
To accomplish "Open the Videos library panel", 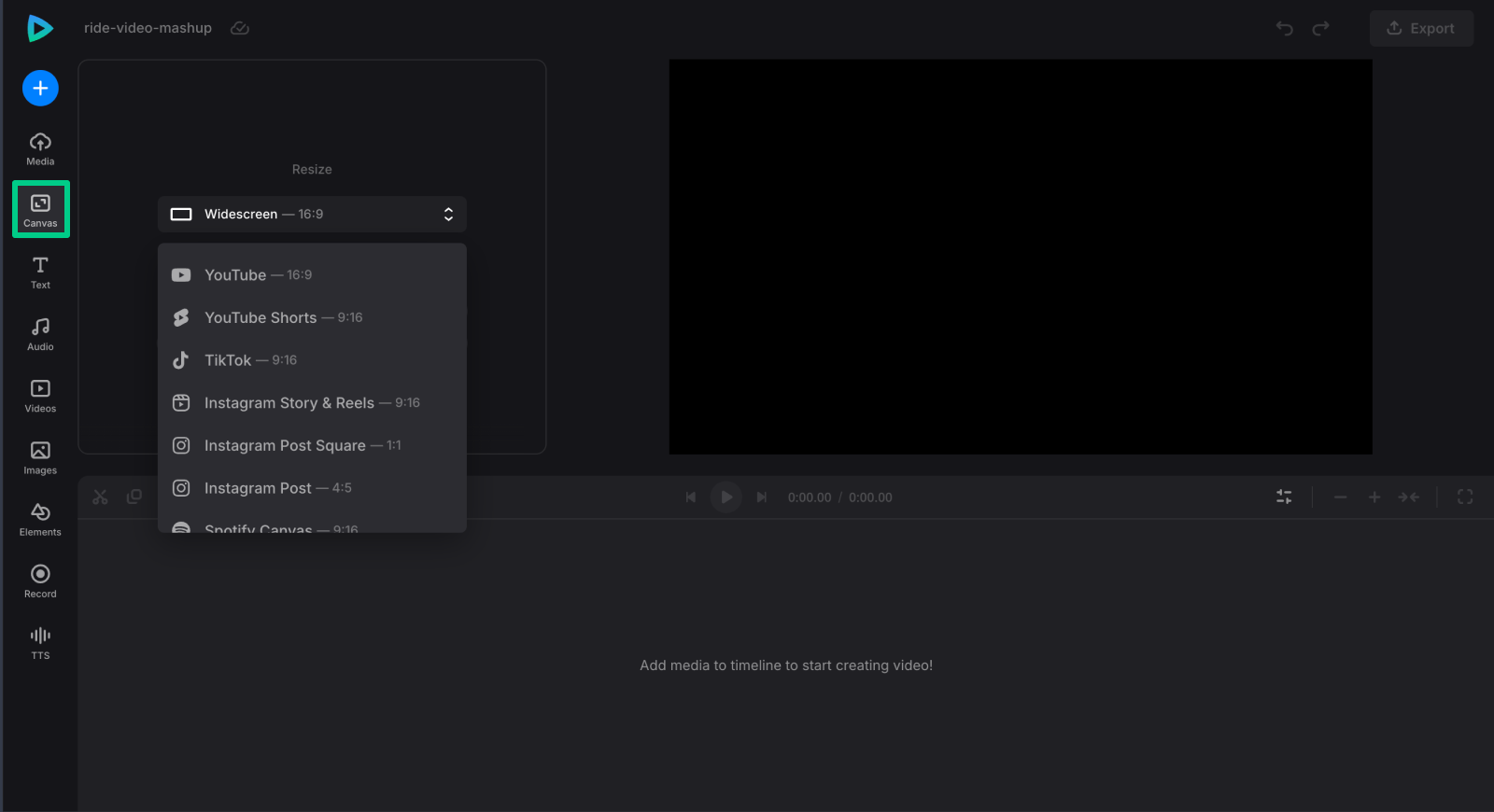I will (x=40, y=397).
